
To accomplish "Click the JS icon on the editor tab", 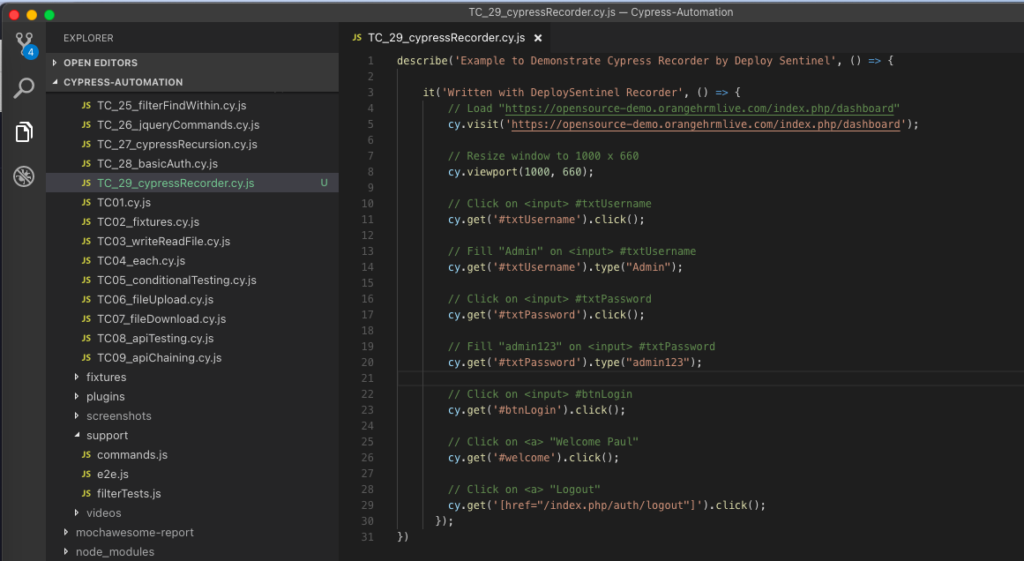I will coord(357,38).
